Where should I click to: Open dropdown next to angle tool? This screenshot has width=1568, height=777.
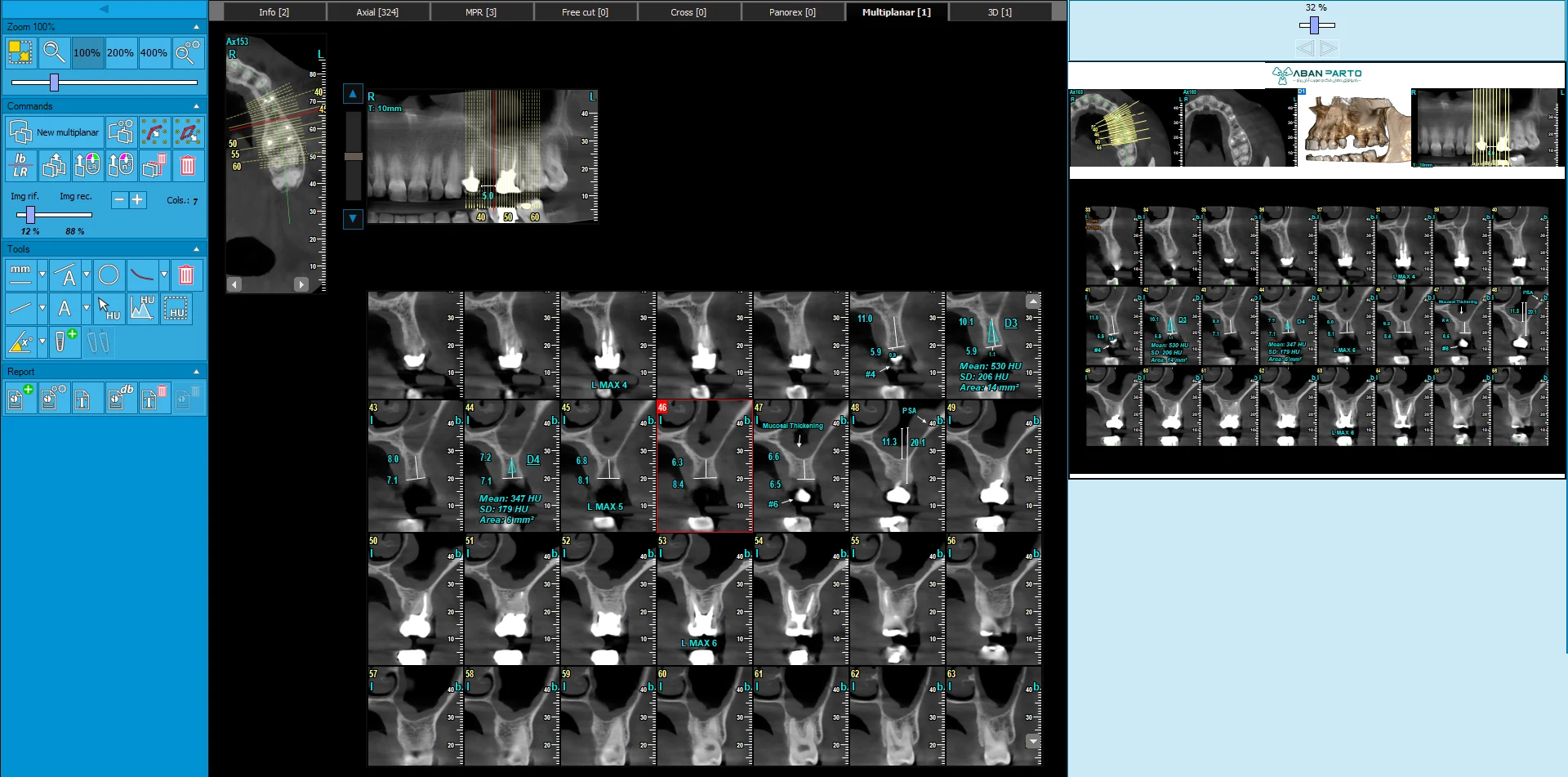click(x=42, y=342)
